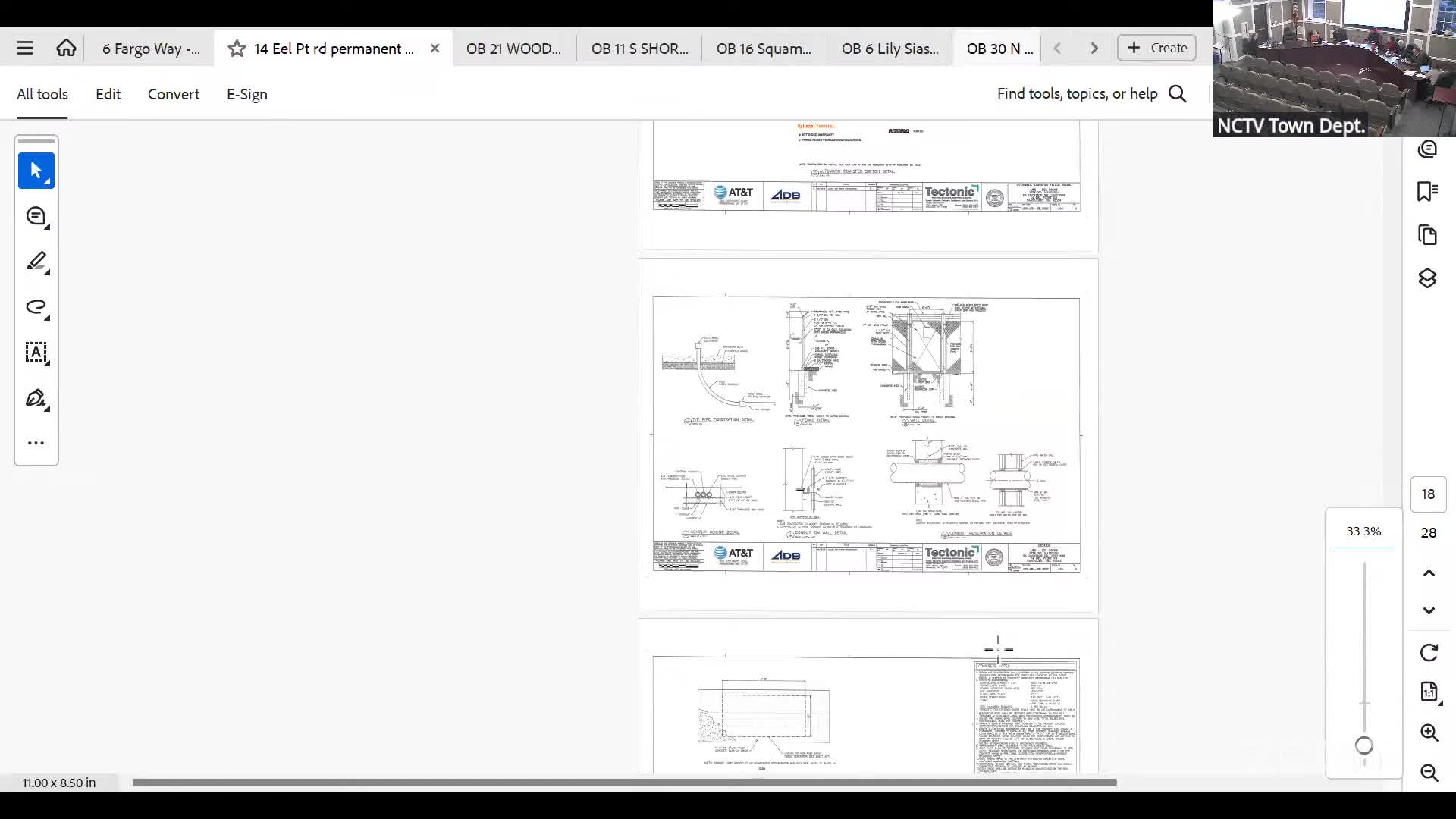Open the bookmarks panel icon
The width and height of the screenshot is (1456, 819).
(1427, 191)
